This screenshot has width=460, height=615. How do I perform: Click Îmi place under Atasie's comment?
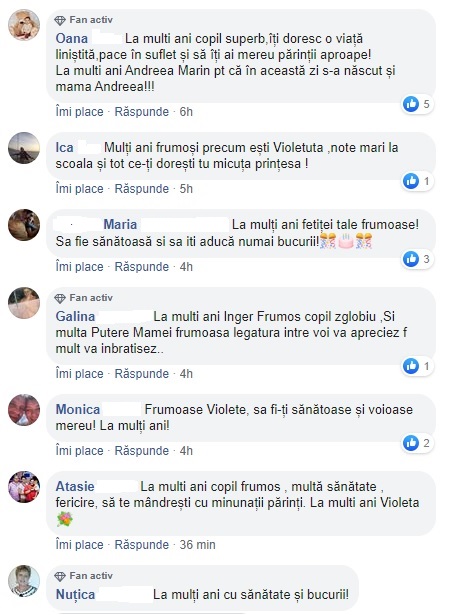[x=79, y=545]
